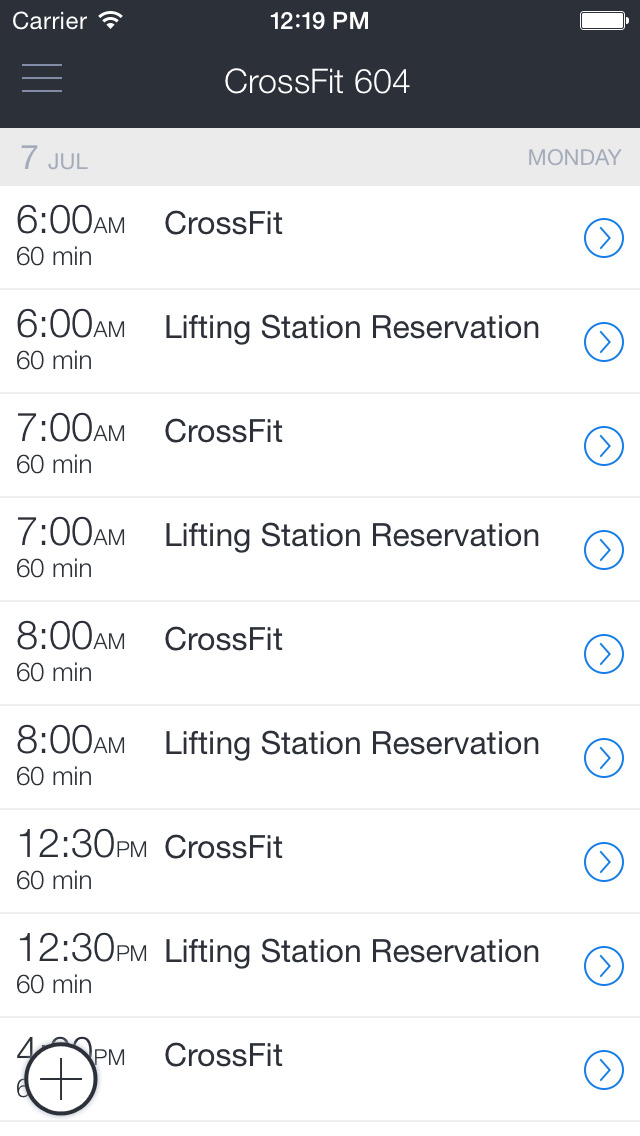640x1136 pixels.
Task: Tap the battery indicator in status bar
Action: 603,20
